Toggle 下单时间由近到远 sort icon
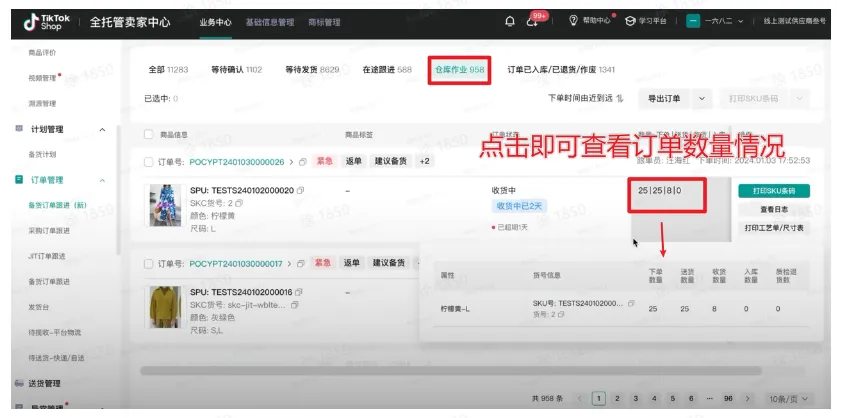 [x=620, y=98]
